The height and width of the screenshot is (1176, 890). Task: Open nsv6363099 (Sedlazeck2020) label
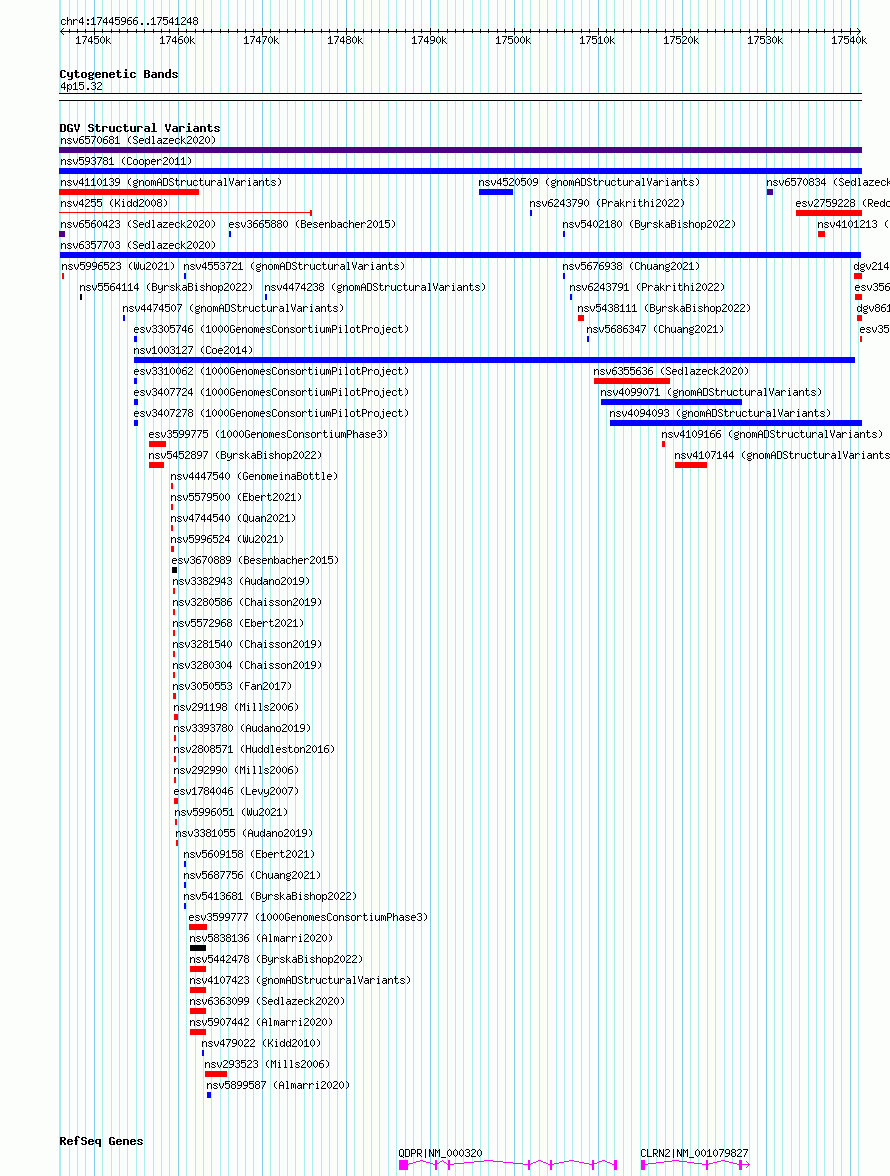coord(267,1001)
